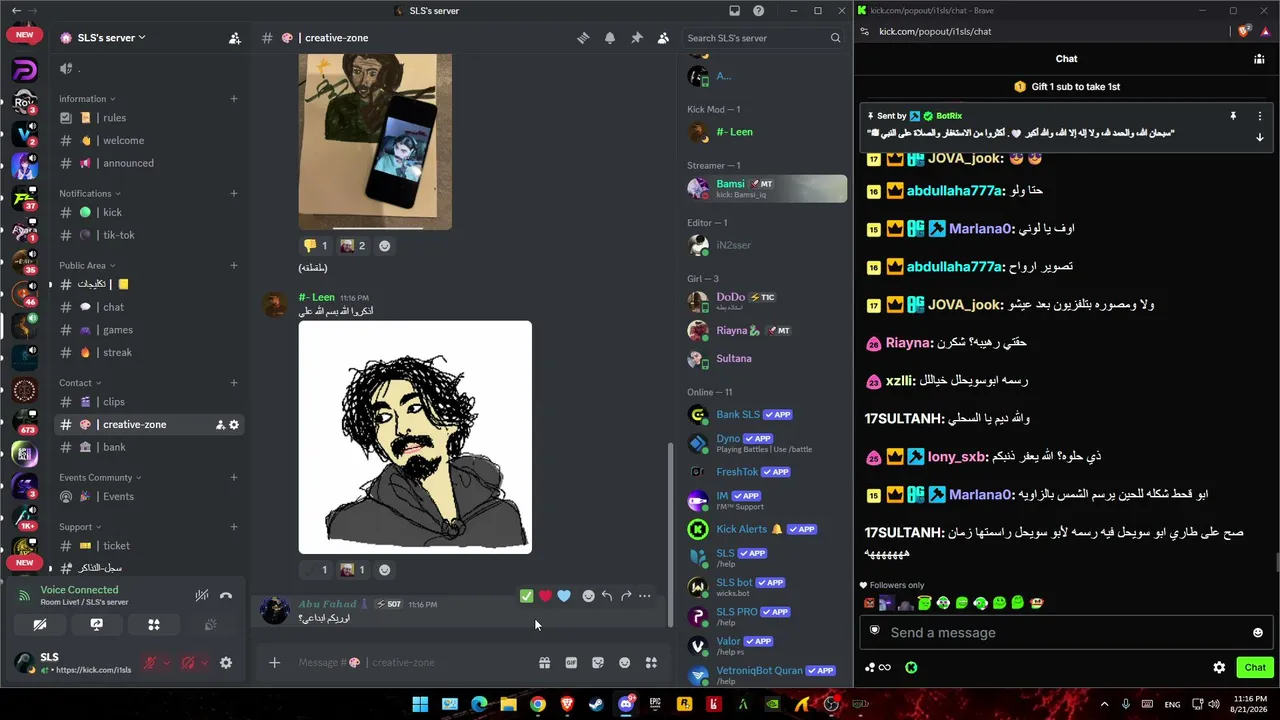Toggle noise suppression in voice panel

[x=202, y=596]
